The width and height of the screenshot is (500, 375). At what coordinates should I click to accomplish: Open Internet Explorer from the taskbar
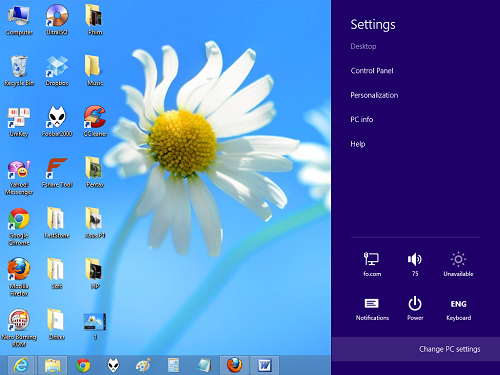tap(21, 365)
